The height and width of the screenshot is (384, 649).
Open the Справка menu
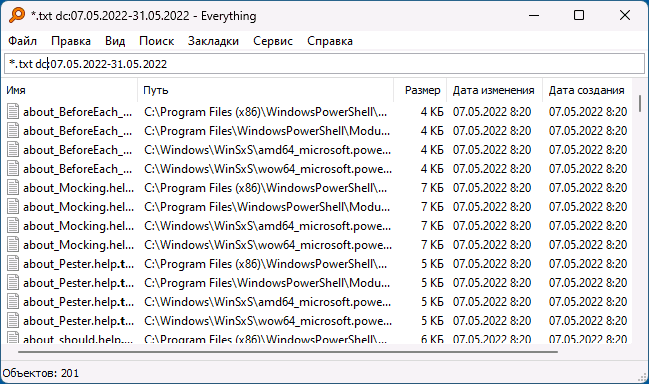(x=330, y=41)
